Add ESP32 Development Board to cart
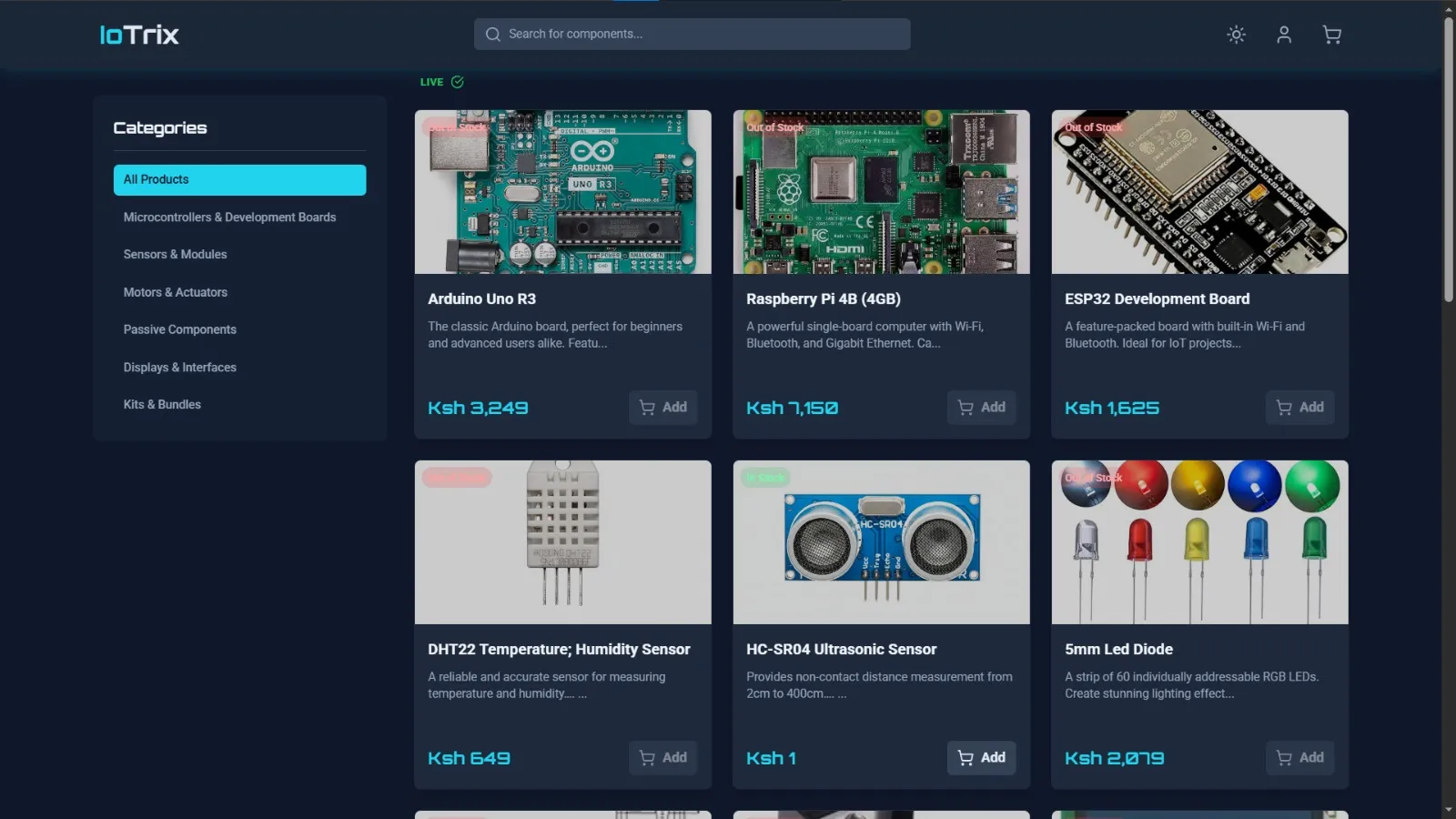1456x819 pixels. pyautogui.click(x=1300, y=408)
